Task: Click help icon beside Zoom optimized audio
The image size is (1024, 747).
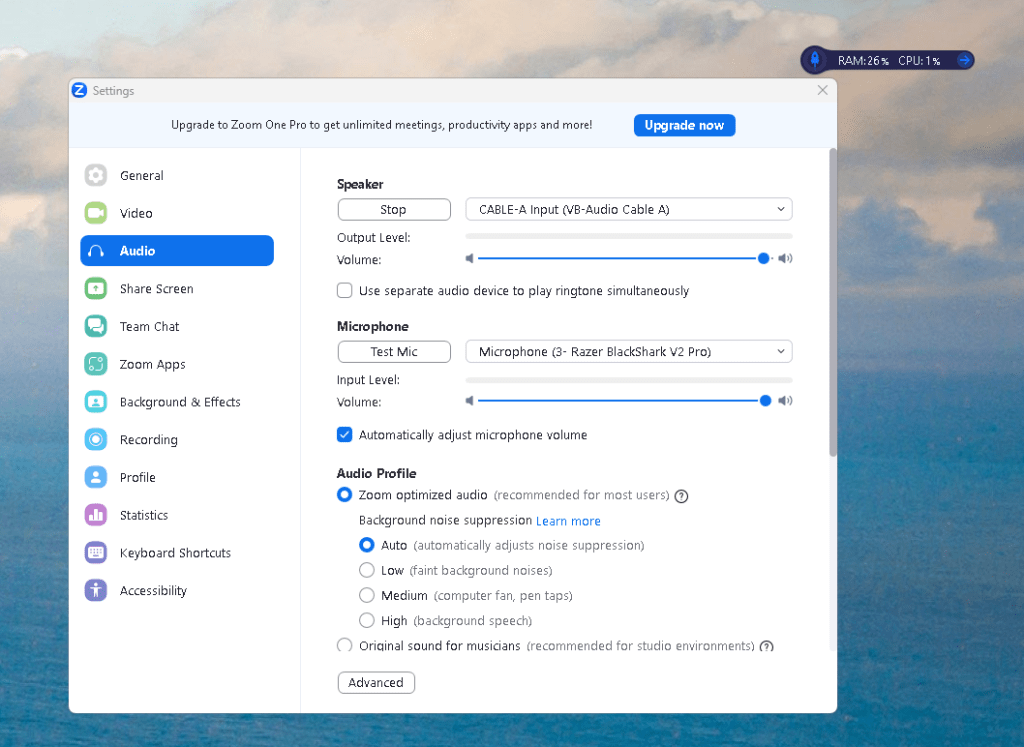Action: (x=681, y=496)
